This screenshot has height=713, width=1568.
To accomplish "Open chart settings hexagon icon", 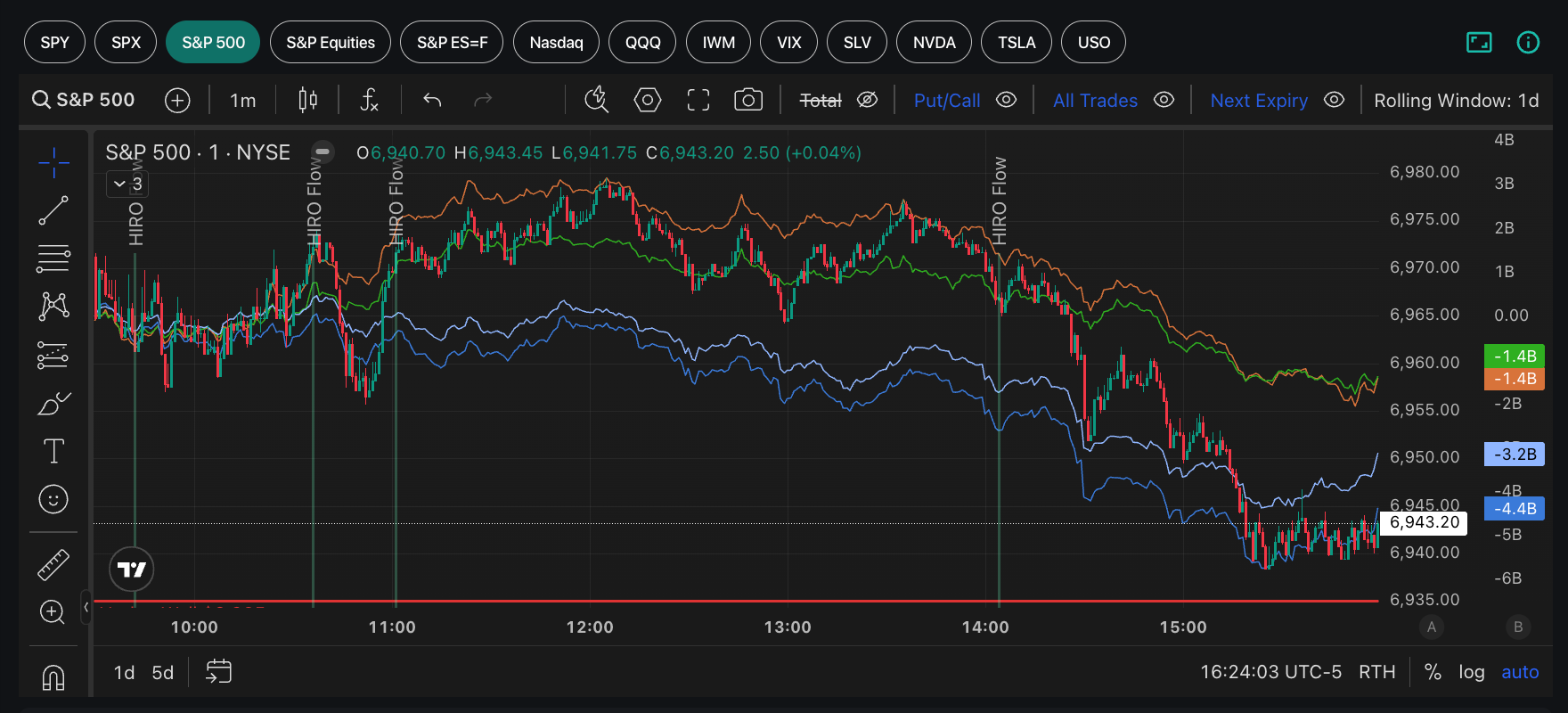I will 647,100.
